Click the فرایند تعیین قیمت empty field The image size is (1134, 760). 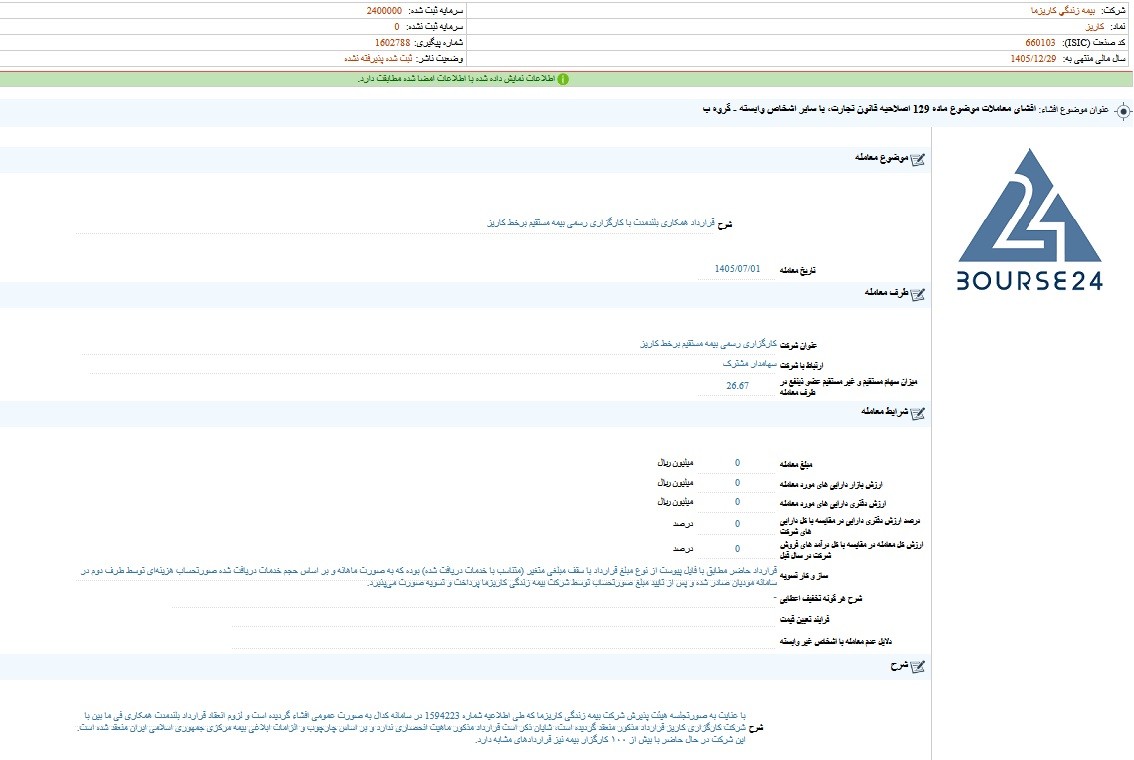tap(503, 620)
